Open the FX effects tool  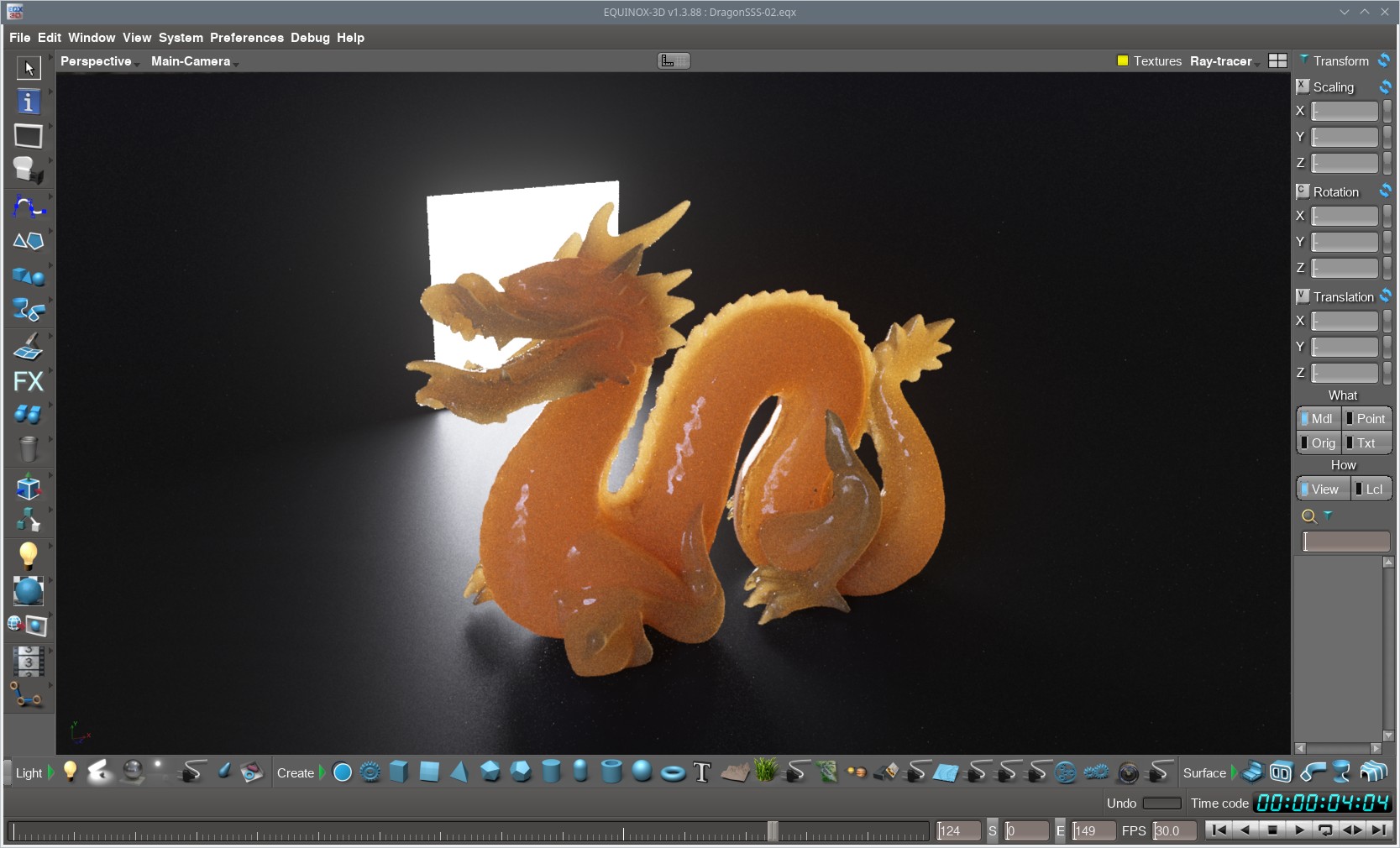tap(29, 381)
